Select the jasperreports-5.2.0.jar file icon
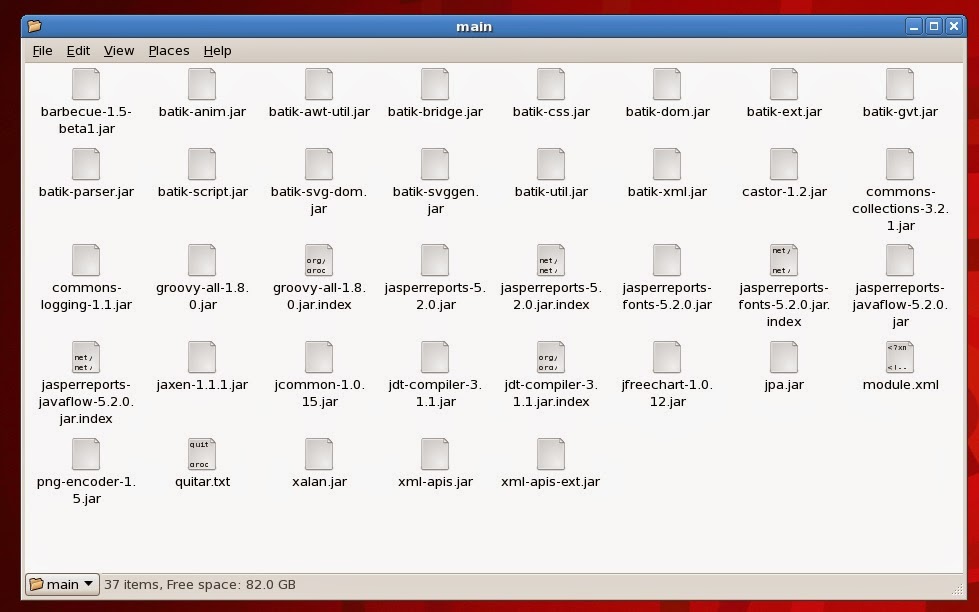 pyautogui.click(x=435, y=260)
